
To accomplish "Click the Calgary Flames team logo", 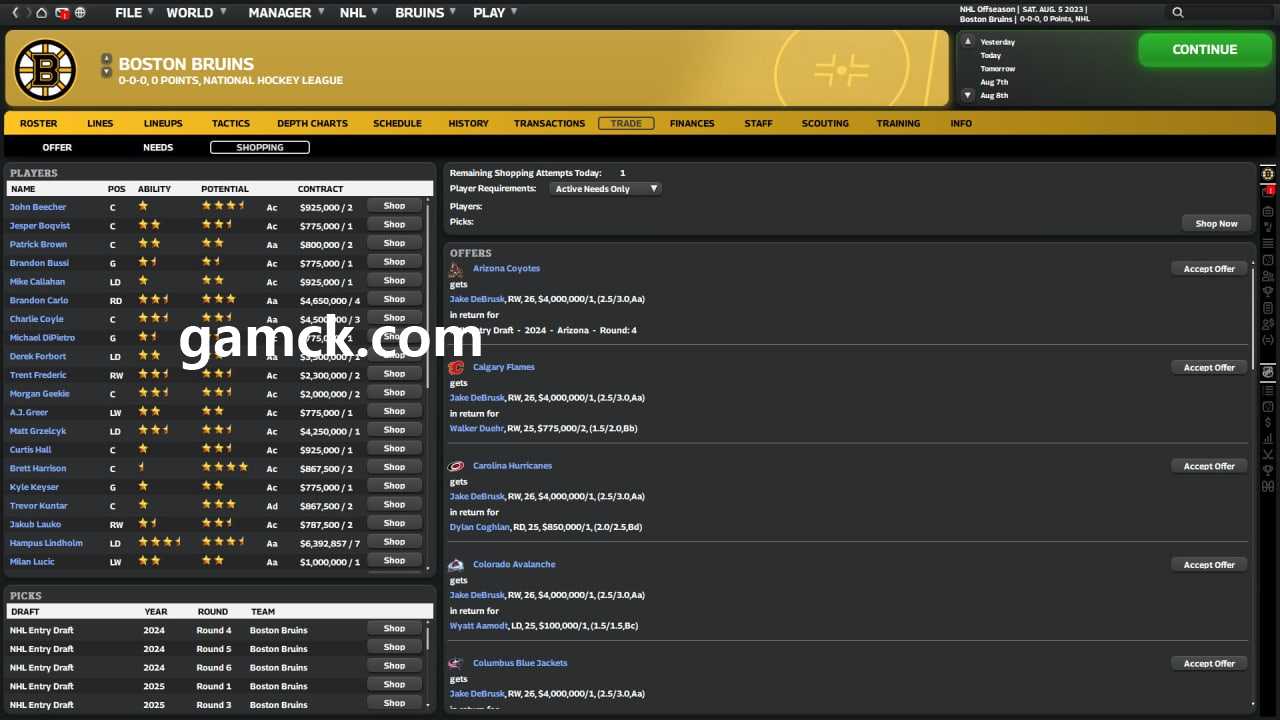I will [x=456, y=367].
